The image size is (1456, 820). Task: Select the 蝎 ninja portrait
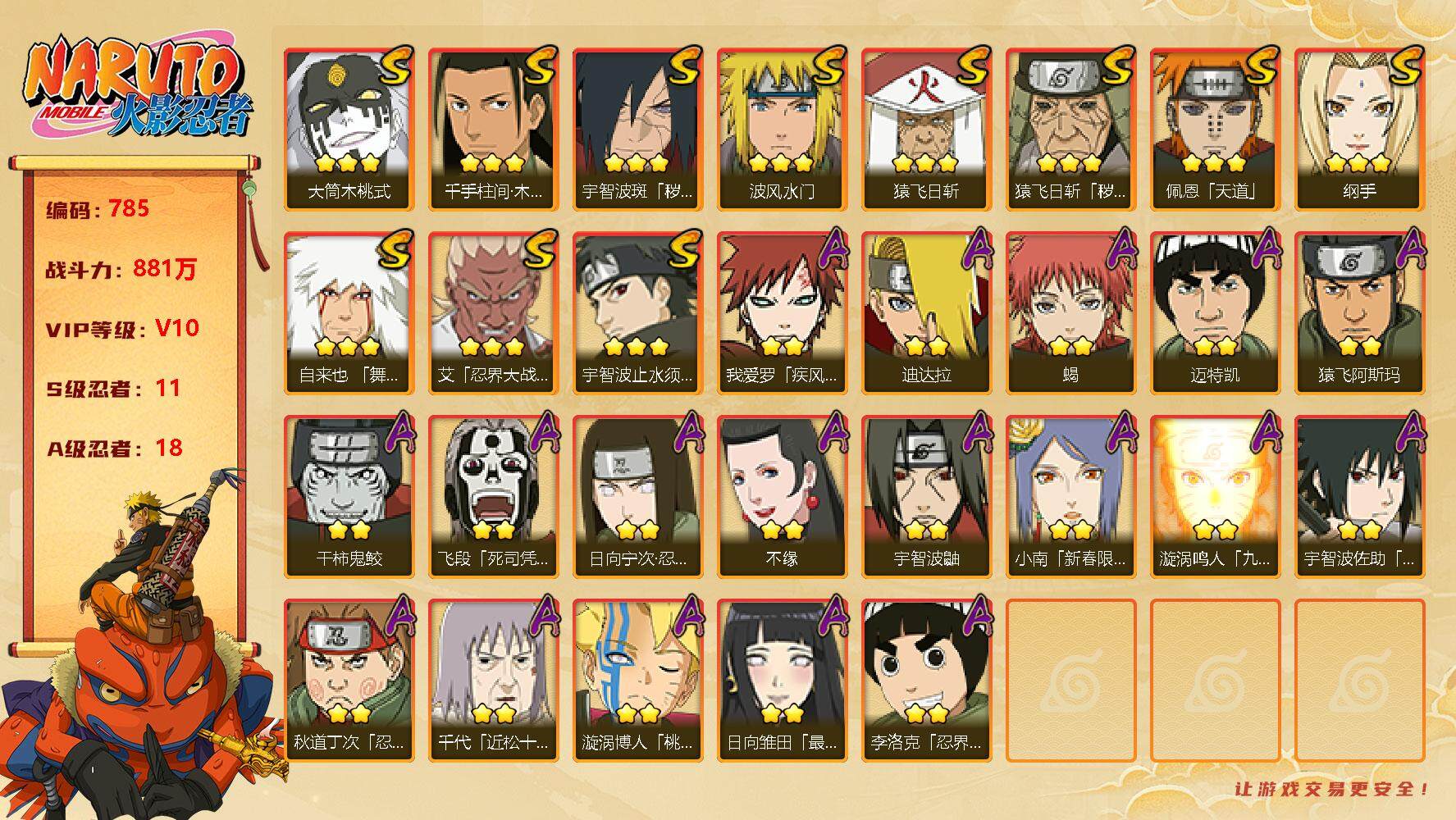[1070, 313]
